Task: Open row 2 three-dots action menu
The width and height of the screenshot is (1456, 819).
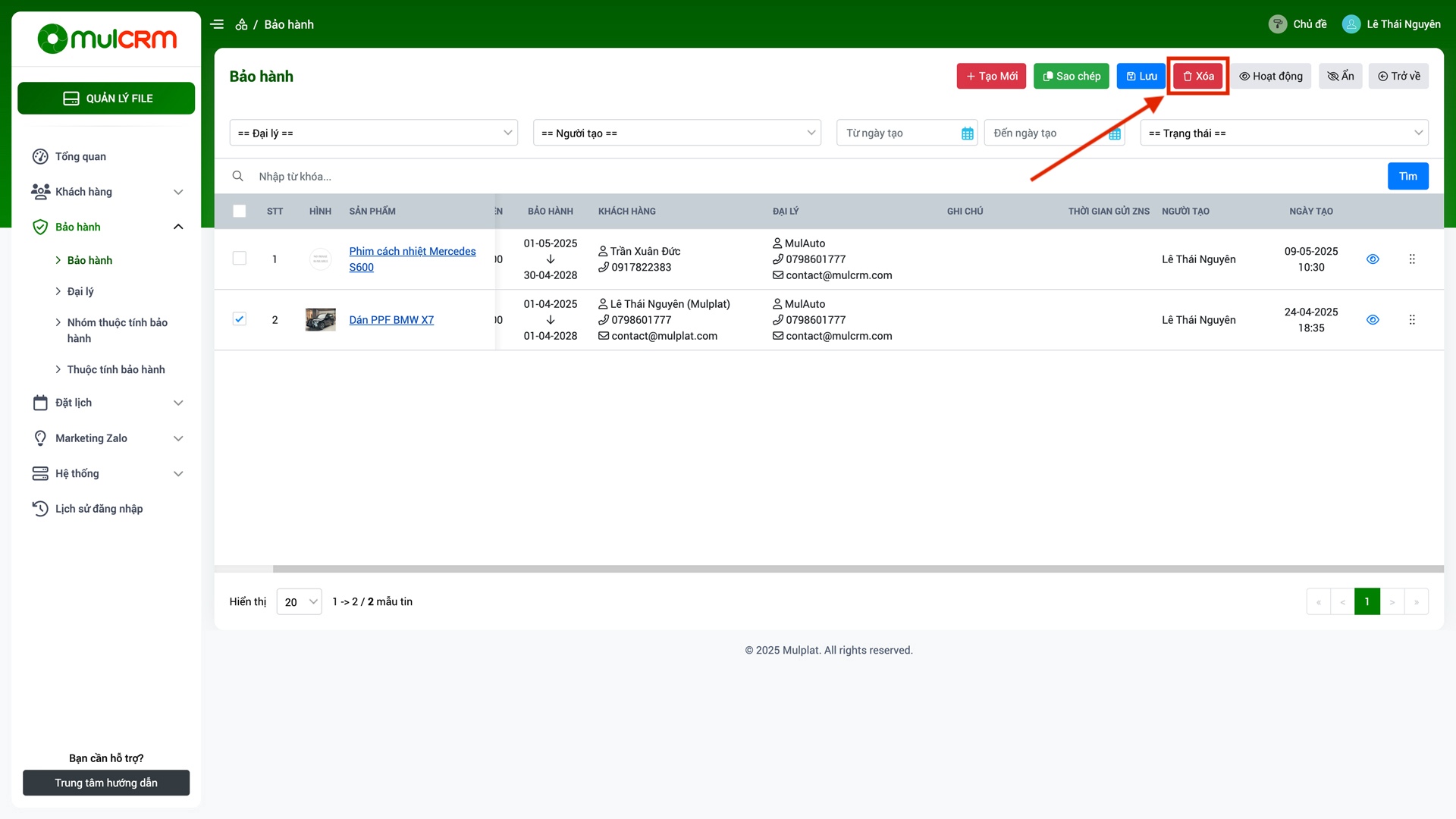Action: (x=1411, y=320)
